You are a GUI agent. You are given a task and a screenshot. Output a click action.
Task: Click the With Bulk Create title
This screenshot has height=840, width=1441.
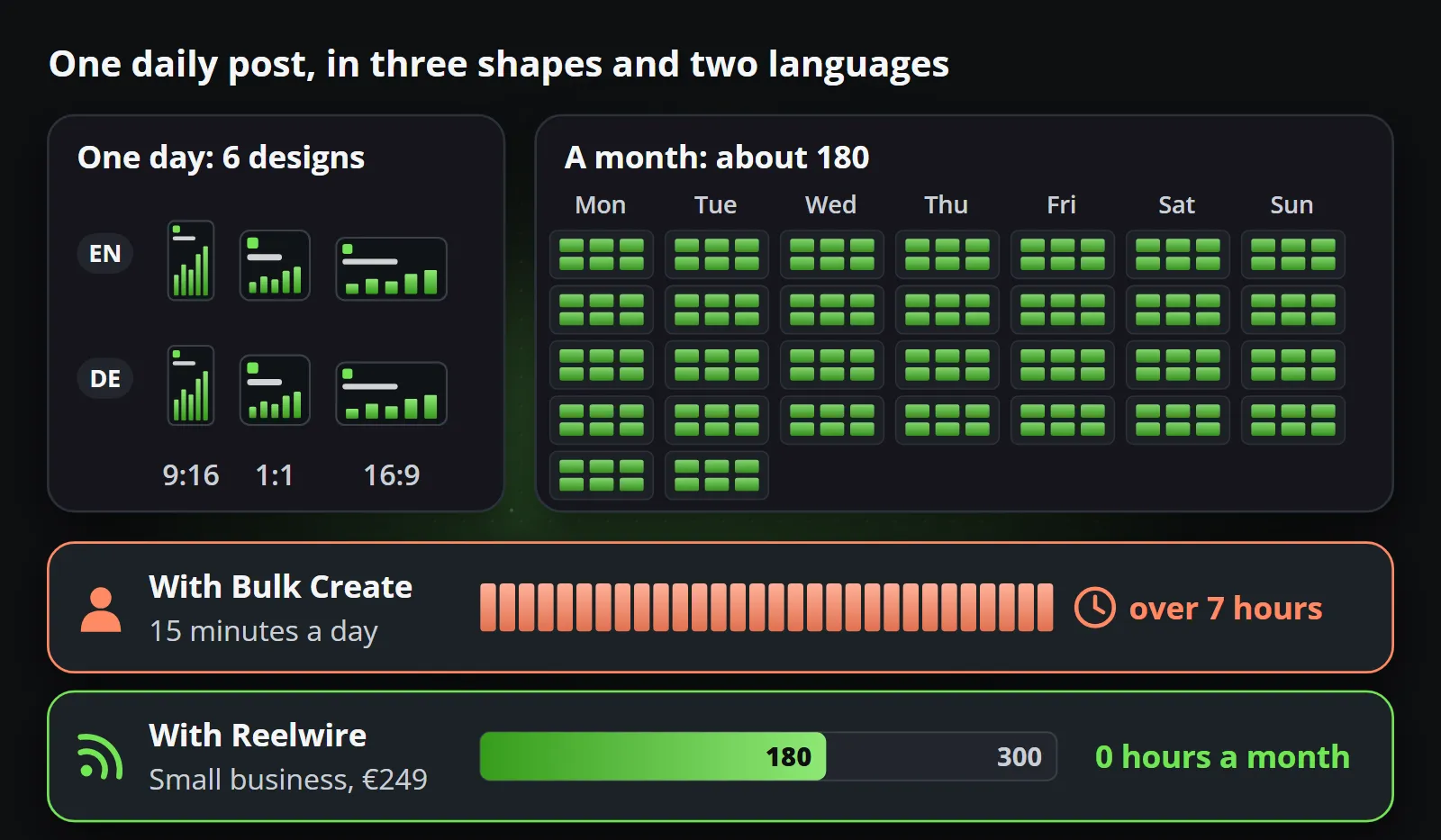(x=281, y=587)
